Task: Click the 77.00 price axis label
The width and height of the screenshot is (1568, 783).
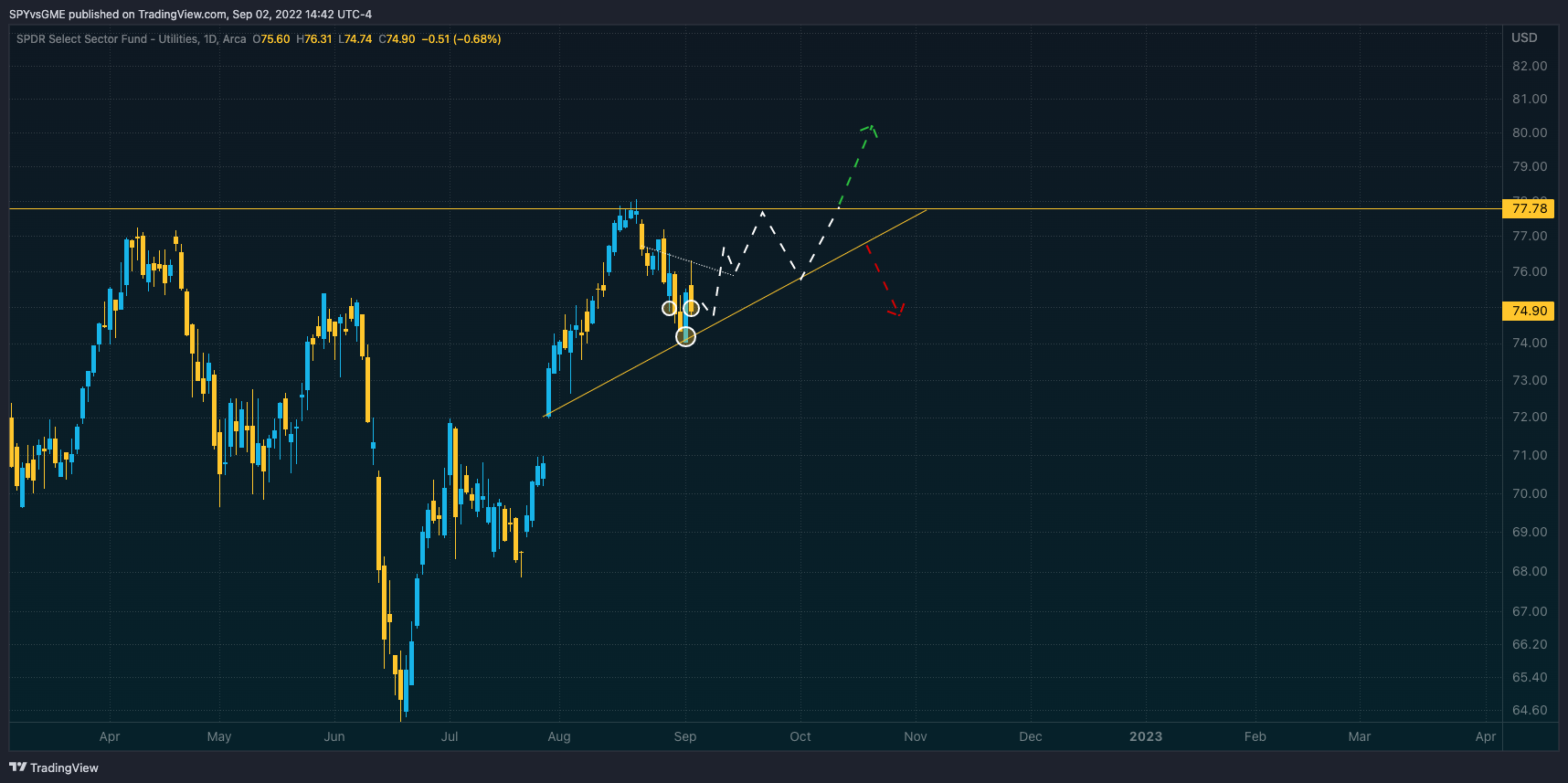Action: coord(1530,236)
